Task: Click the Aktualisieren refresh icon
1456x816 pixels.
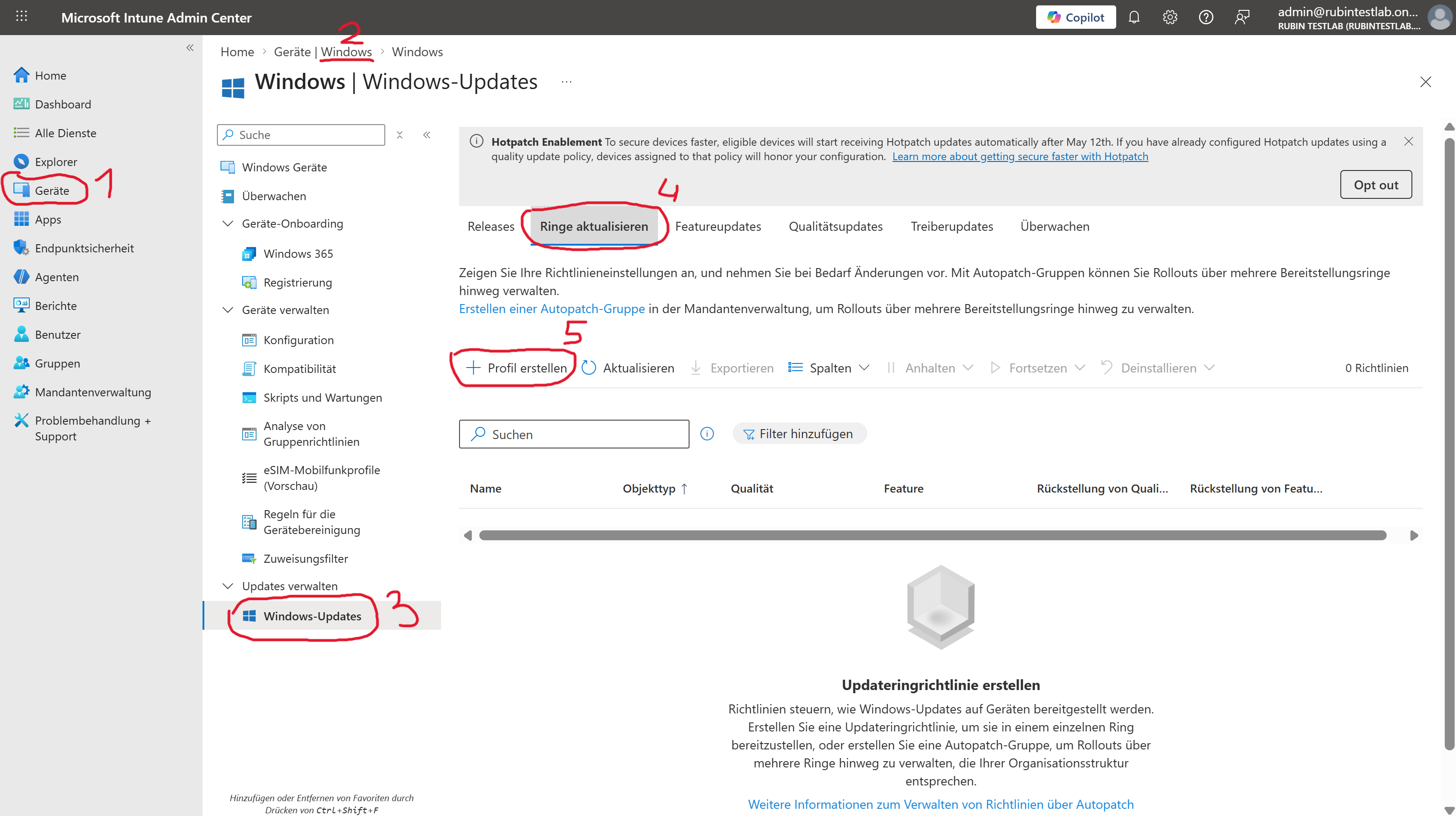Action: point(589,368)
